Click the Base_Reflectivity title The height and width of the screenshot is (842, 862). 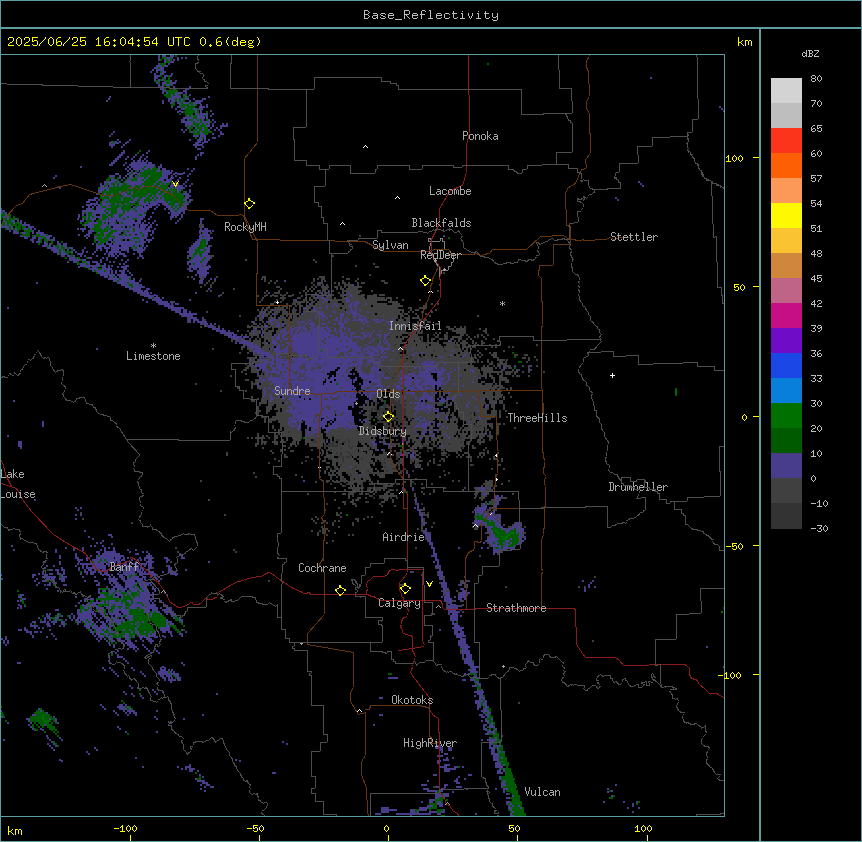431,15
